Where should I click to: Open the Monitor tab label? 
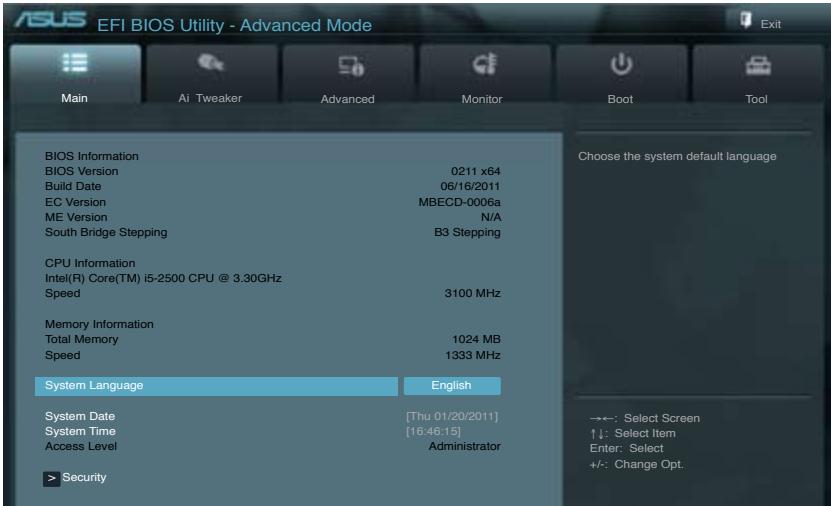point(482,99)
